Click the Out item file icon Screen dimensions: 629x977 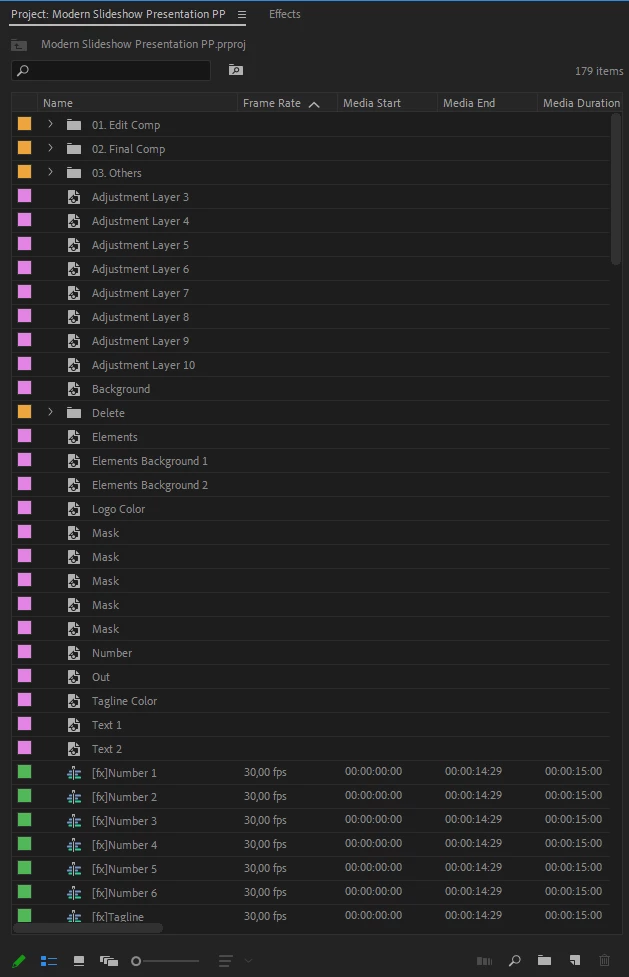(x=74, y=677)
